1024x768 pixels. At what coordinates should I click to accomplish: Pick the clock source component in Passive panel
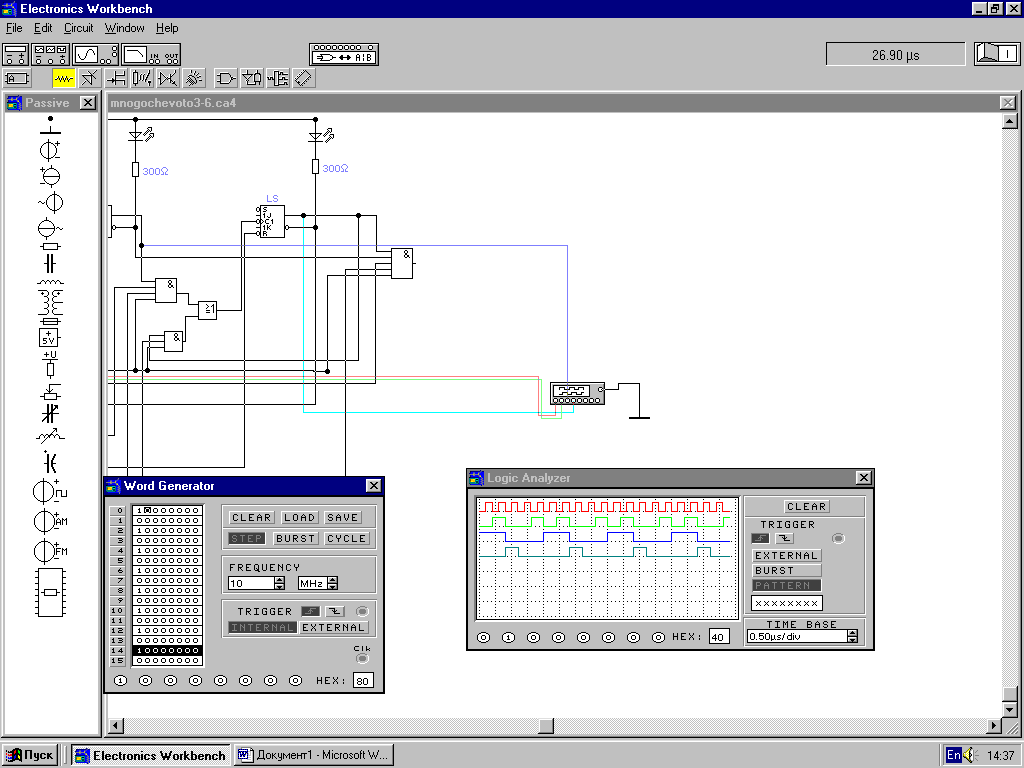tap(50, 491)
